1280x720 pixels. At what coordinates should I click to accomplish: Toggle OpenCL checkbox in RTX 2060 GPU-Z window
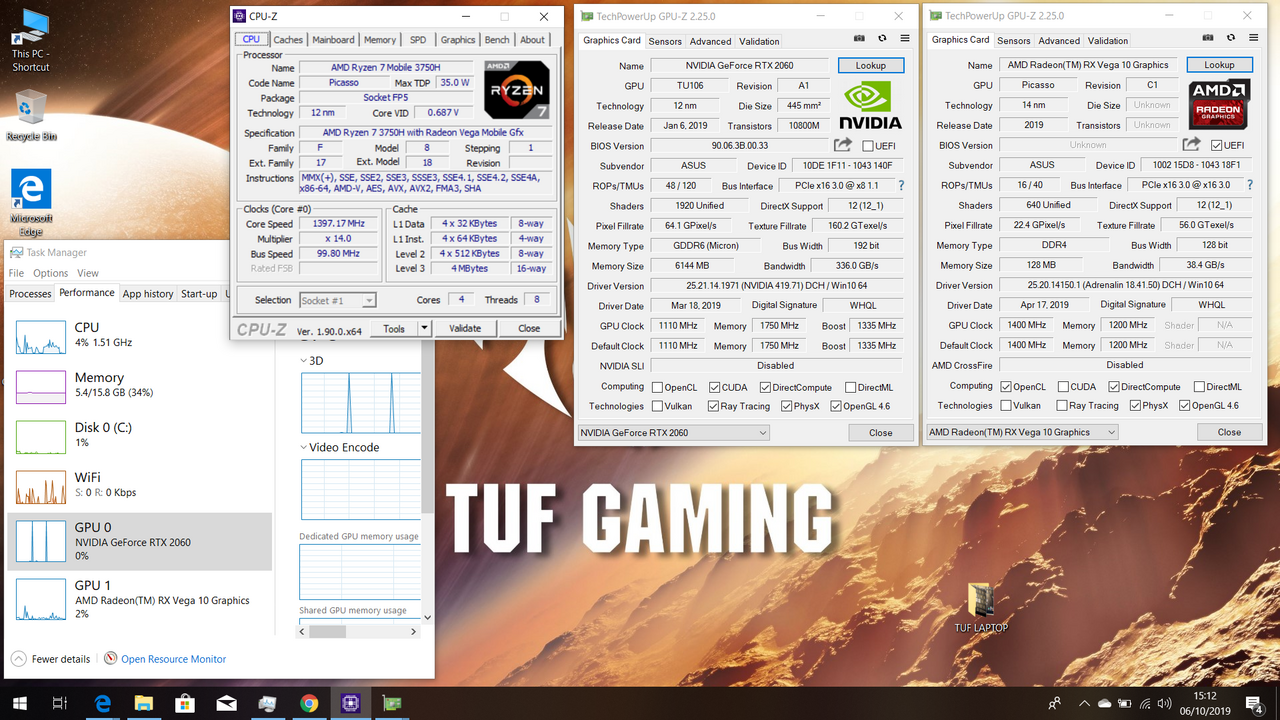click(x=657, y=387)
